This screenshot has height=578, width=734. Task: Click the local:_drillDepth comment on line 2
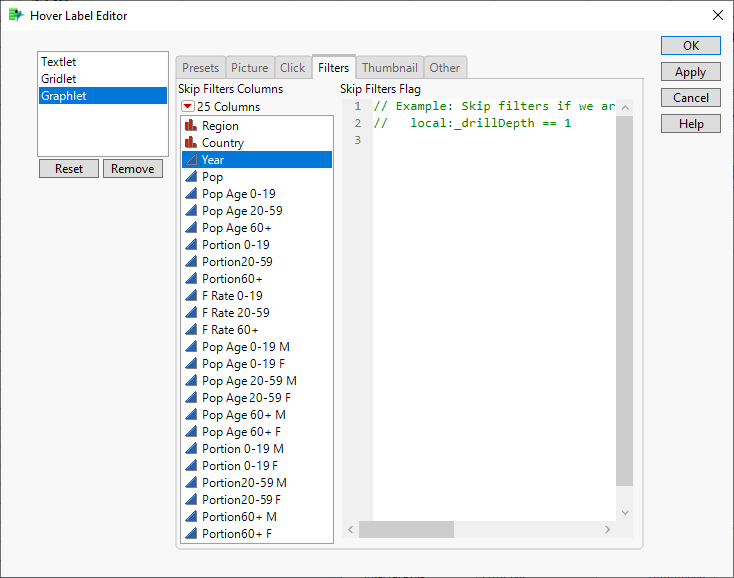pyautogui.click(x=472, y=123)
